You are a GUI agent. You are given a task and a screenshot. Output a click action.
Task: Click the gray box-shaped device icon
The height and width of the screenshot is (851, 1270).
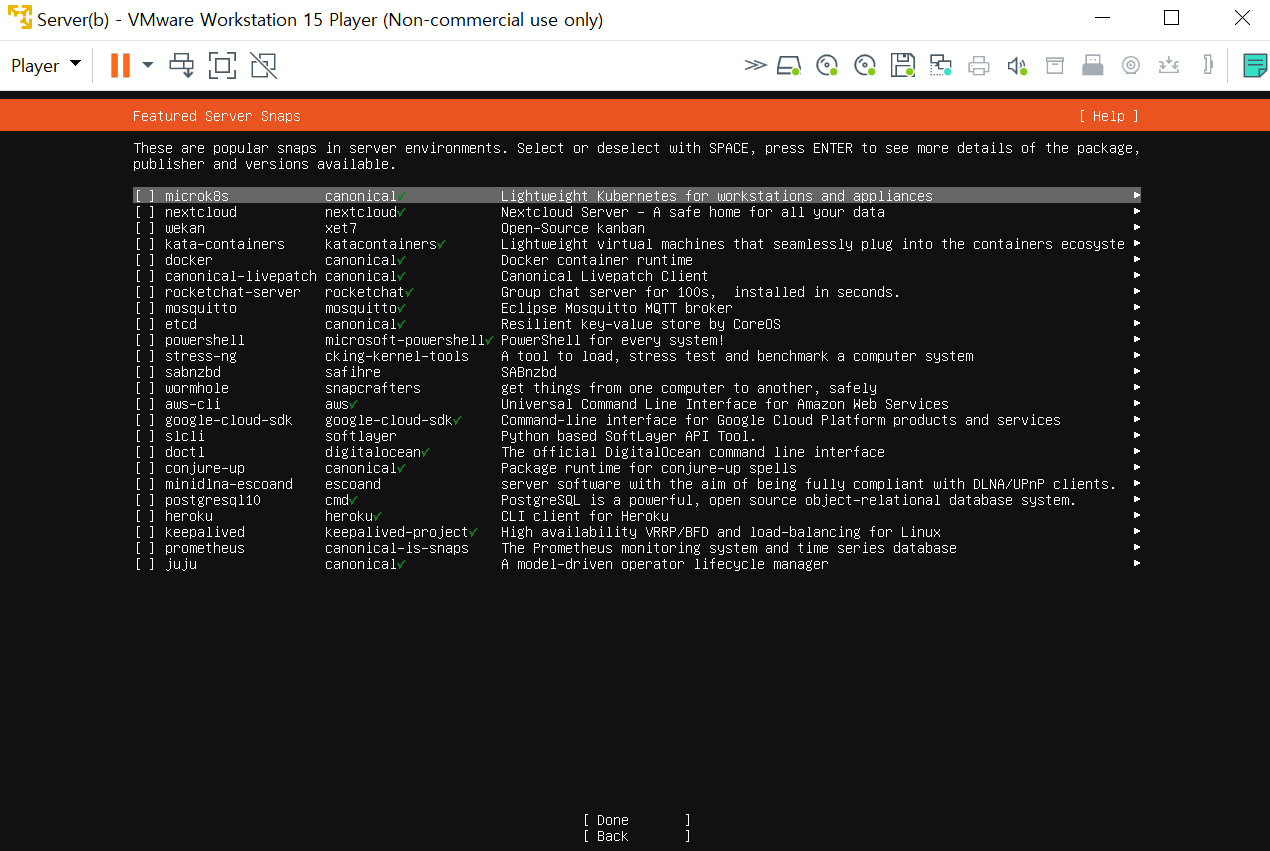coord(1055,66)
